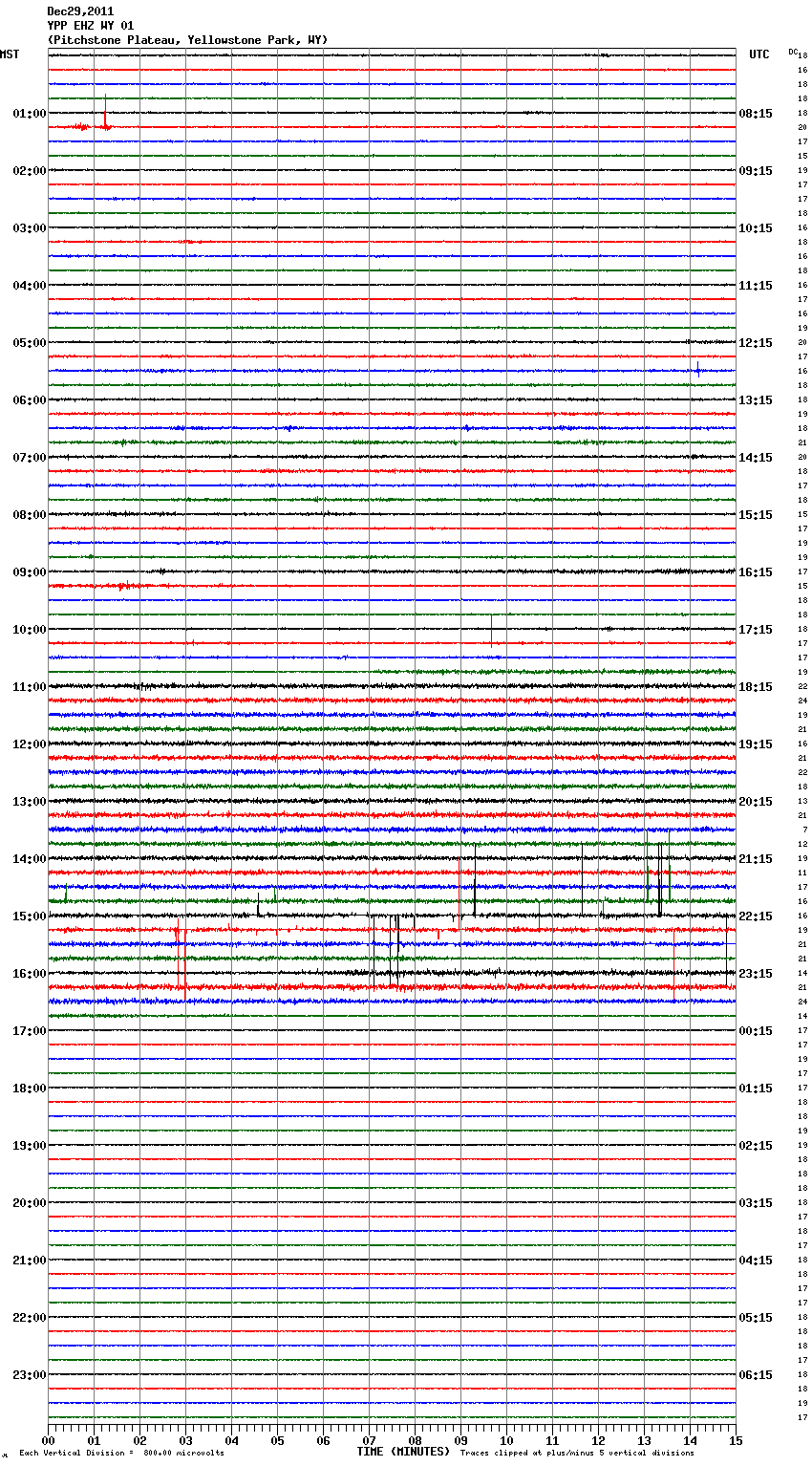Click the 20:15 UTC time label
The image size is (812, 1466).
coord(756,802)
